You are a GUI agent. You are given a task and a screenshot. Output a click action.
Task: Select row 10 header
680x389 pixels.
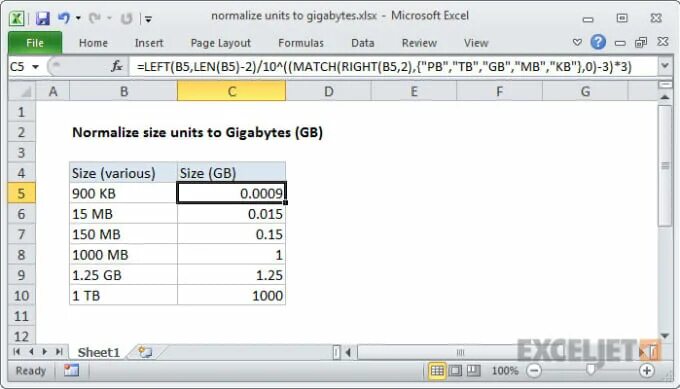[x=22, y=296]
